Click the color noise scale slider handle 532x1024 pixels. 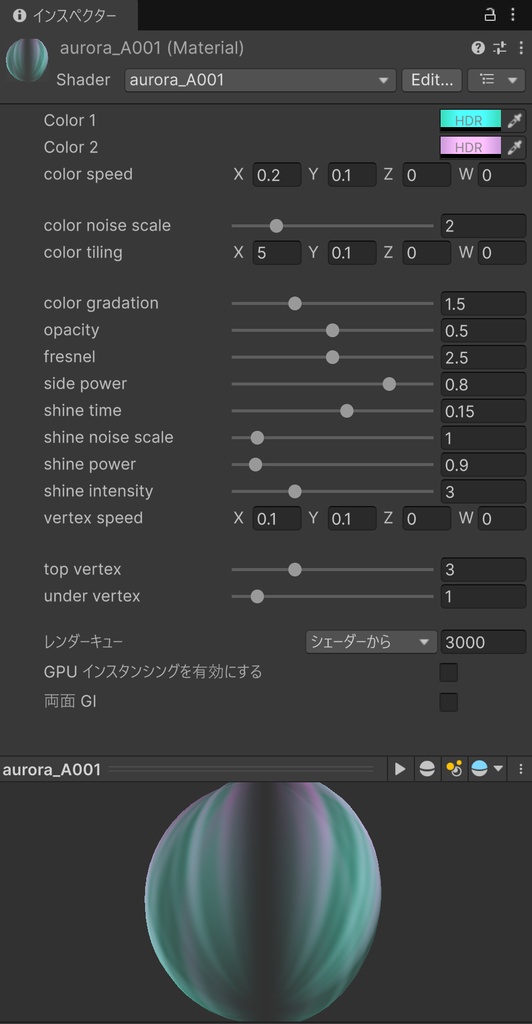click(276, 226)
